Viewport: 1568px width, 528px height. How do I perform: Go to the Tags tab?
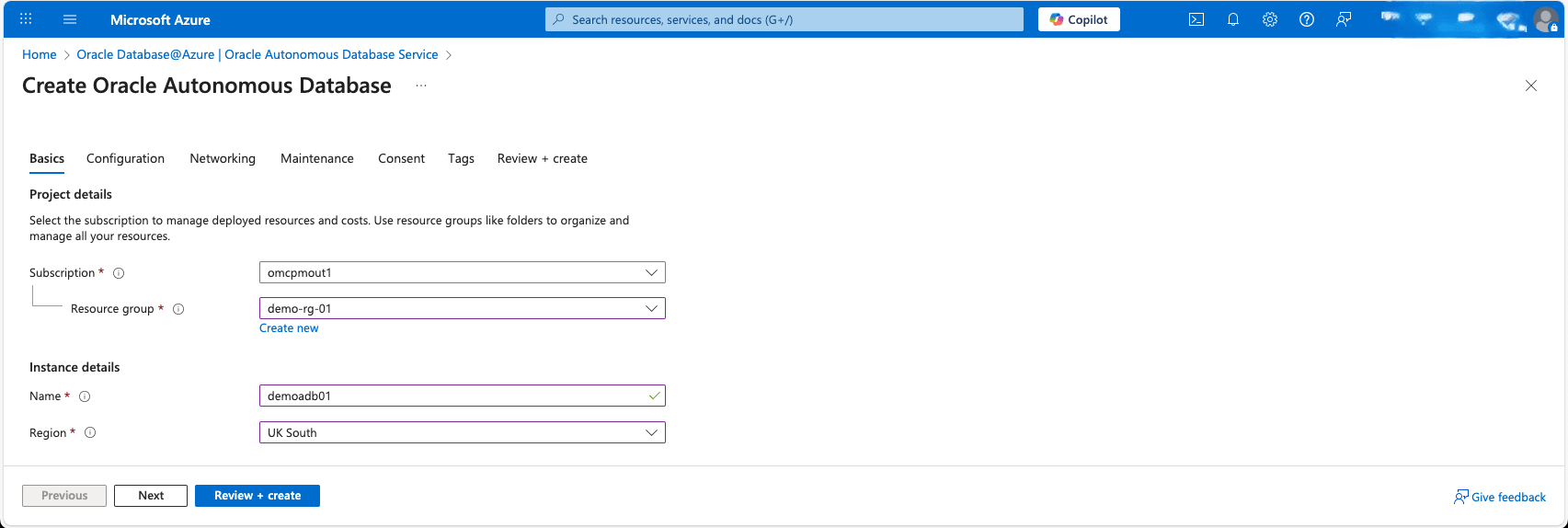[461, 158]
